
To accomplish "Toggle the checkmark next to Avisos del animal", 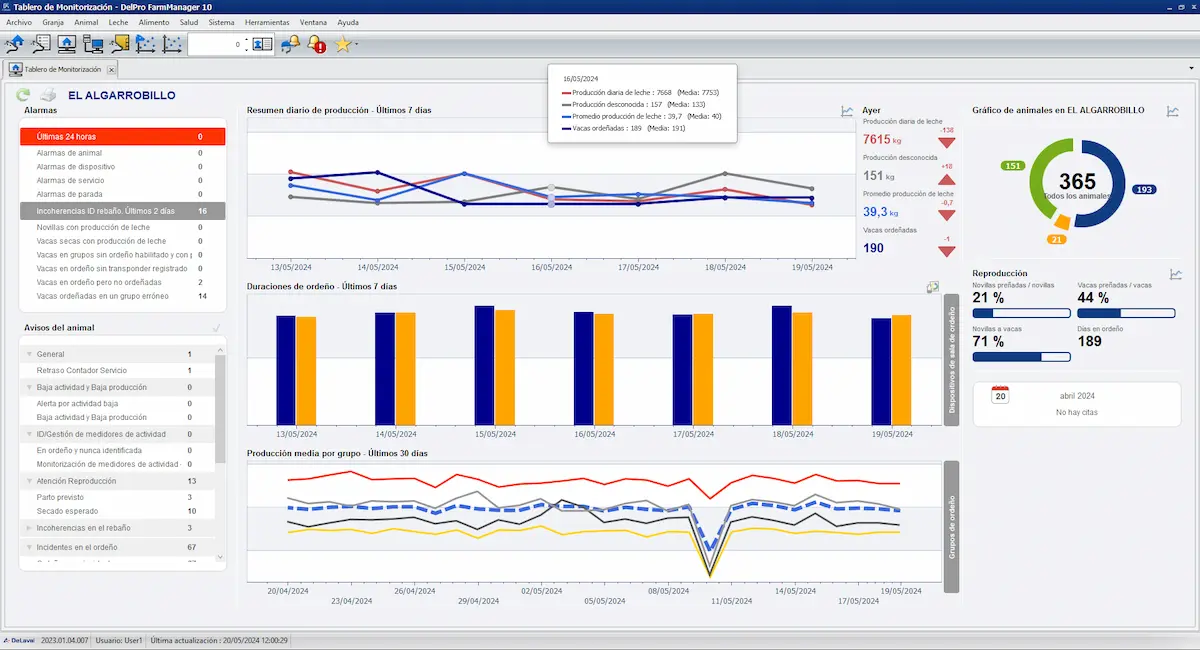I will 217,328.
